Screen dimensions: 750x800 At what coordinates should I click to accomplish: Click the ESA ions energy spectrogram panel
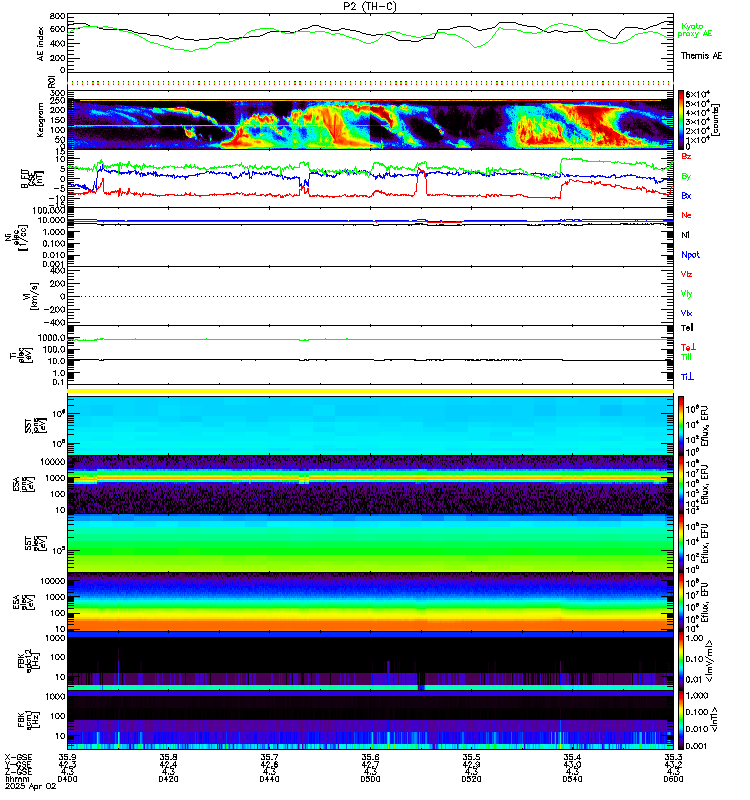(370, 484)
